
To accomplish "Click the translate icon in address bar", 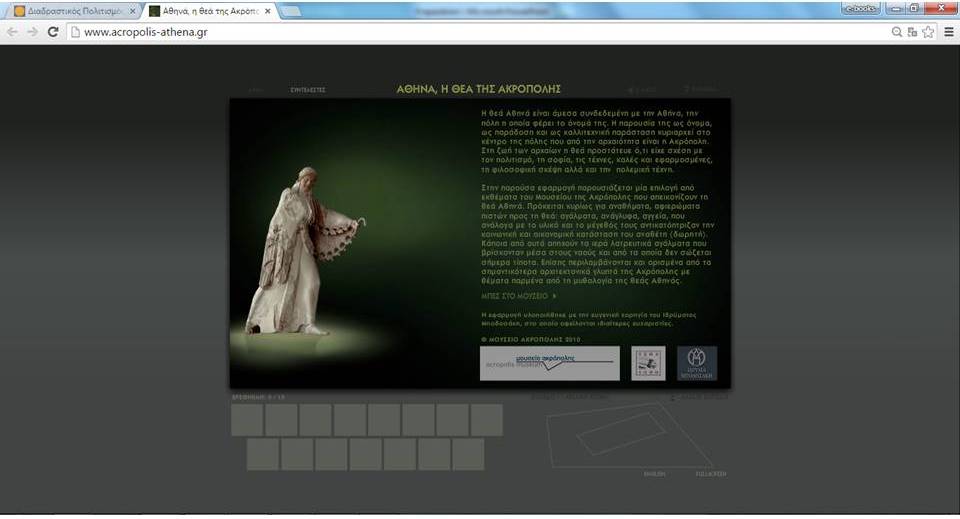I will pyautogui.click(x=912, y=32).
